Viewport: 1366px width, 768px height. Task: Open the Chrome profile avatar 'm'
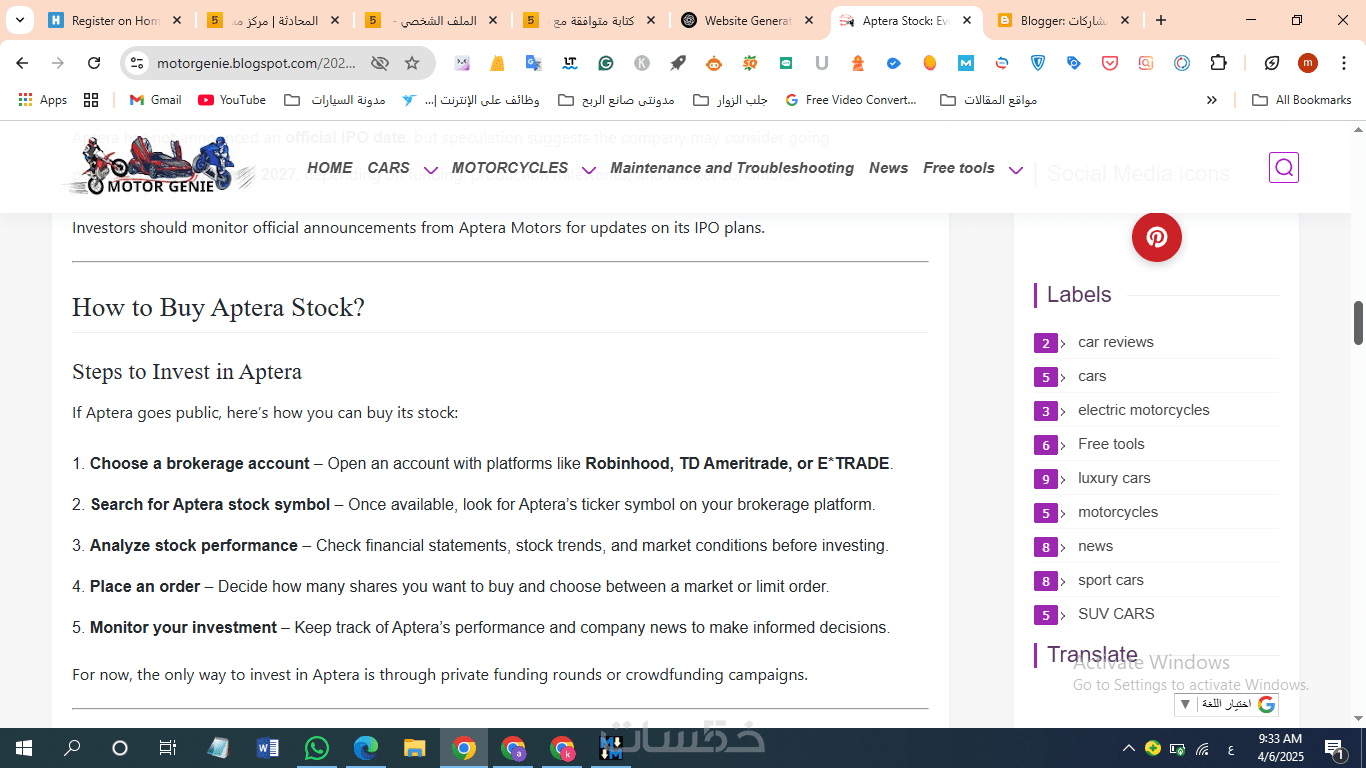pos(1308,63)
